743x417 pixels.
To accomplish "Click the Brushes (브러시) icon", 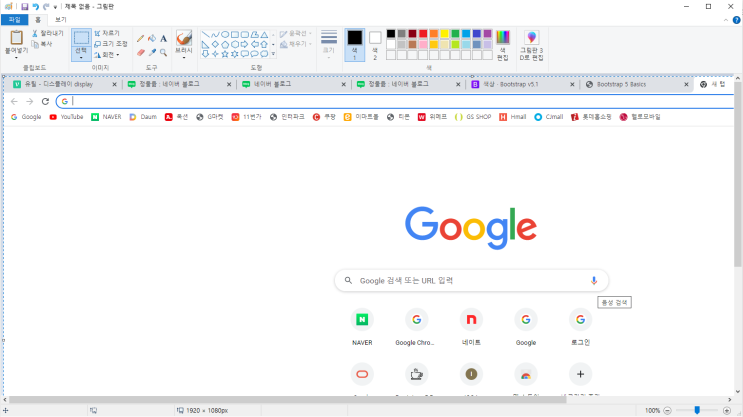I will 184,37.
